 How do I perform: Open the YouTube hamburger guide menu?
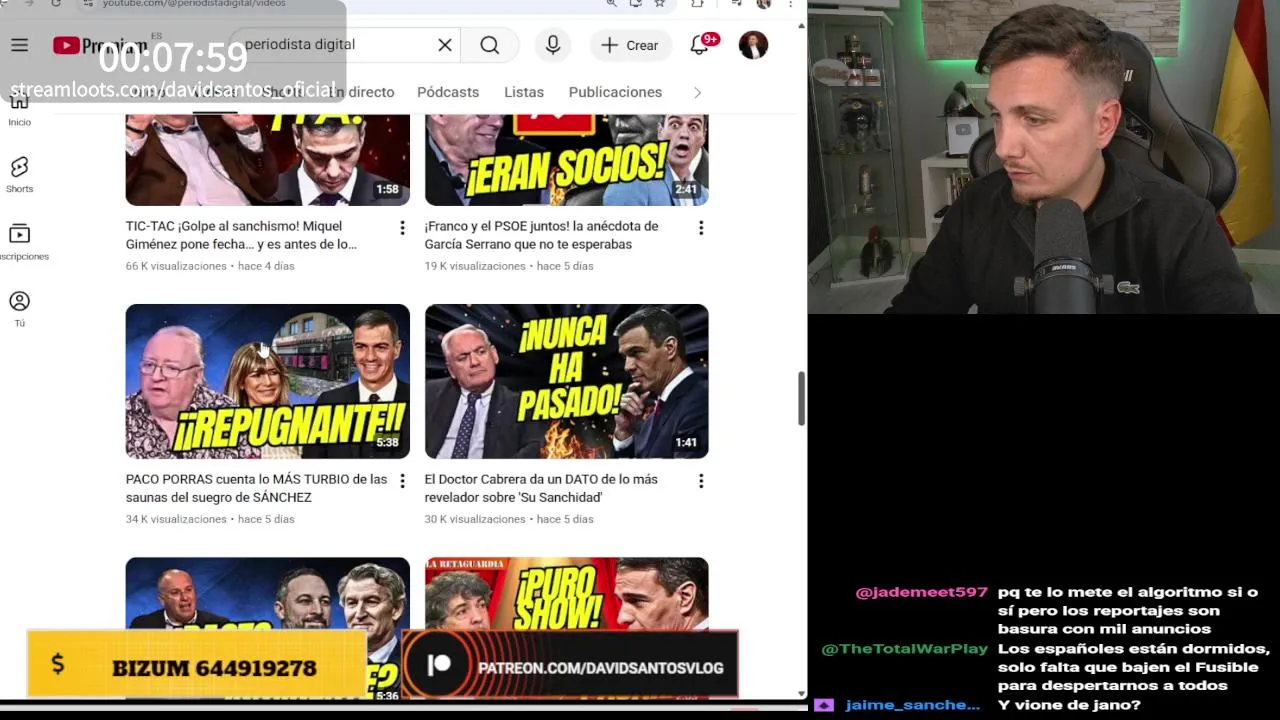(19, 45)
